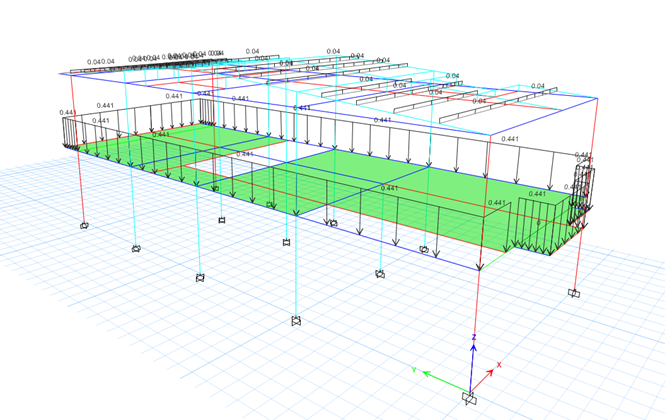Pick the support below the frontmost cyan column
Viewport: 665px width, 420px height.
point(296,321)
